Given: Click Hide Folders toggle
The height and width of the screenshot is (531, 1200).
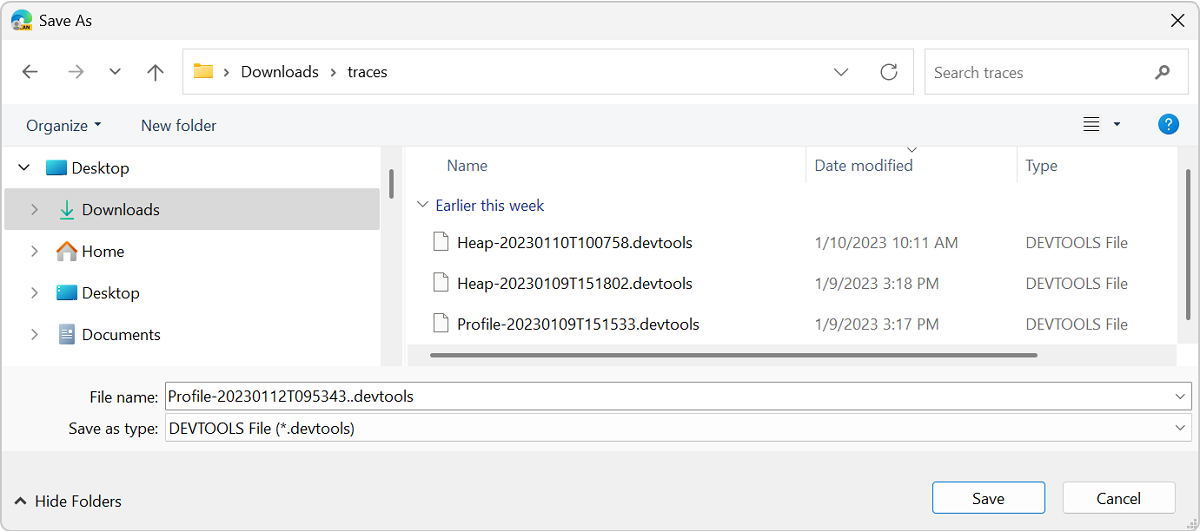Looking at the screenshot, I should tap(68, 501).
